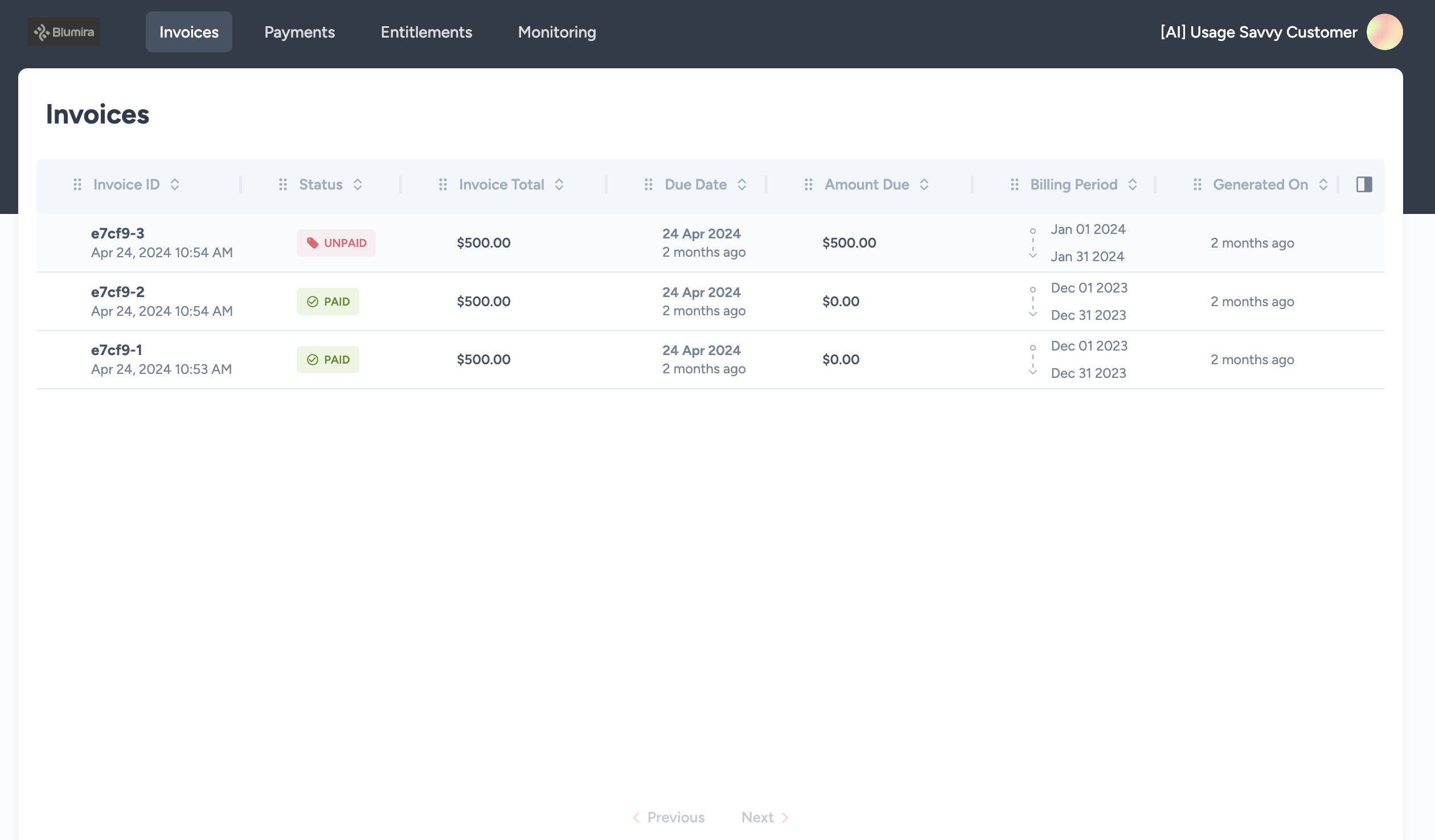Toggle sorting on the Invoice Total column
This screenshot has height=840, width=1435.
pos(559,184)
